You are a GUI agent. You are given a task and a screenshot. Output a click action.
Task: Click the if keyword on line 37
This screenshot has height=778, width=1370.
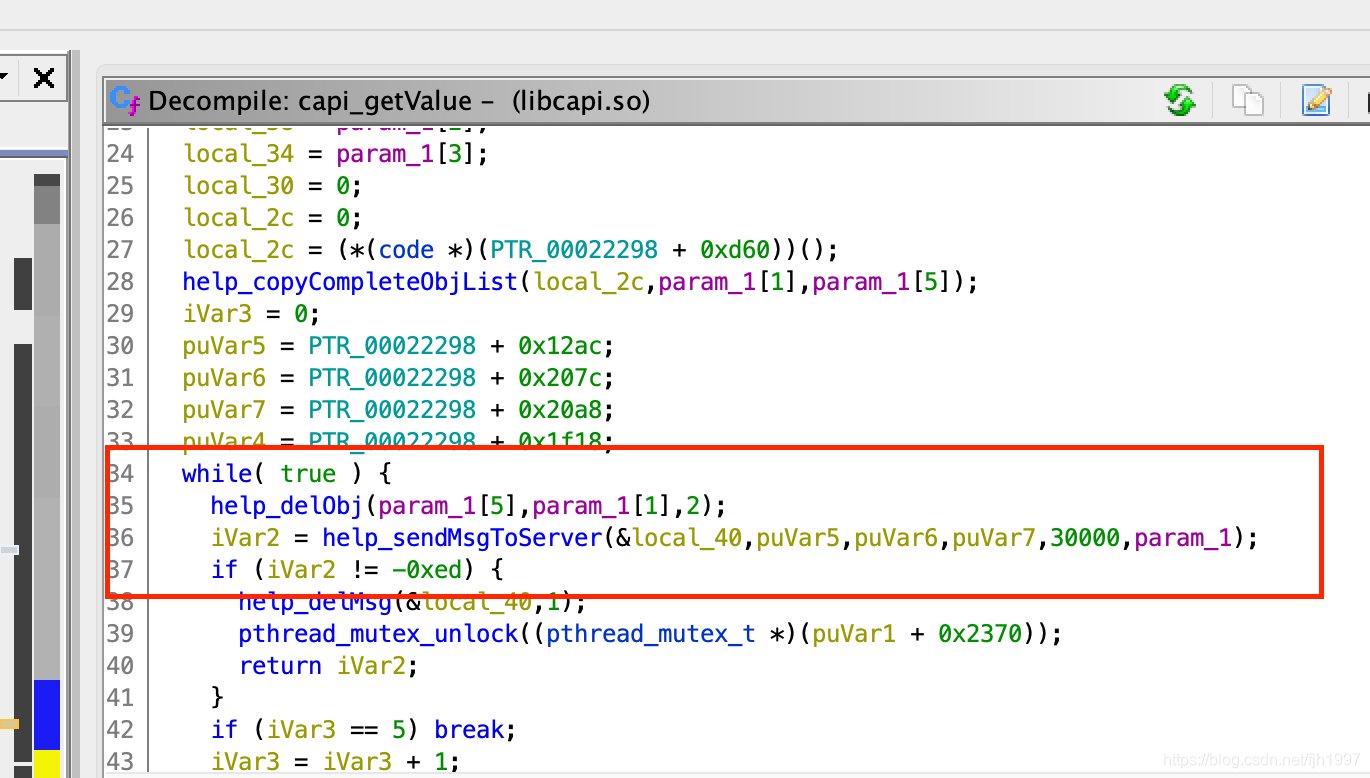[224, 570]
